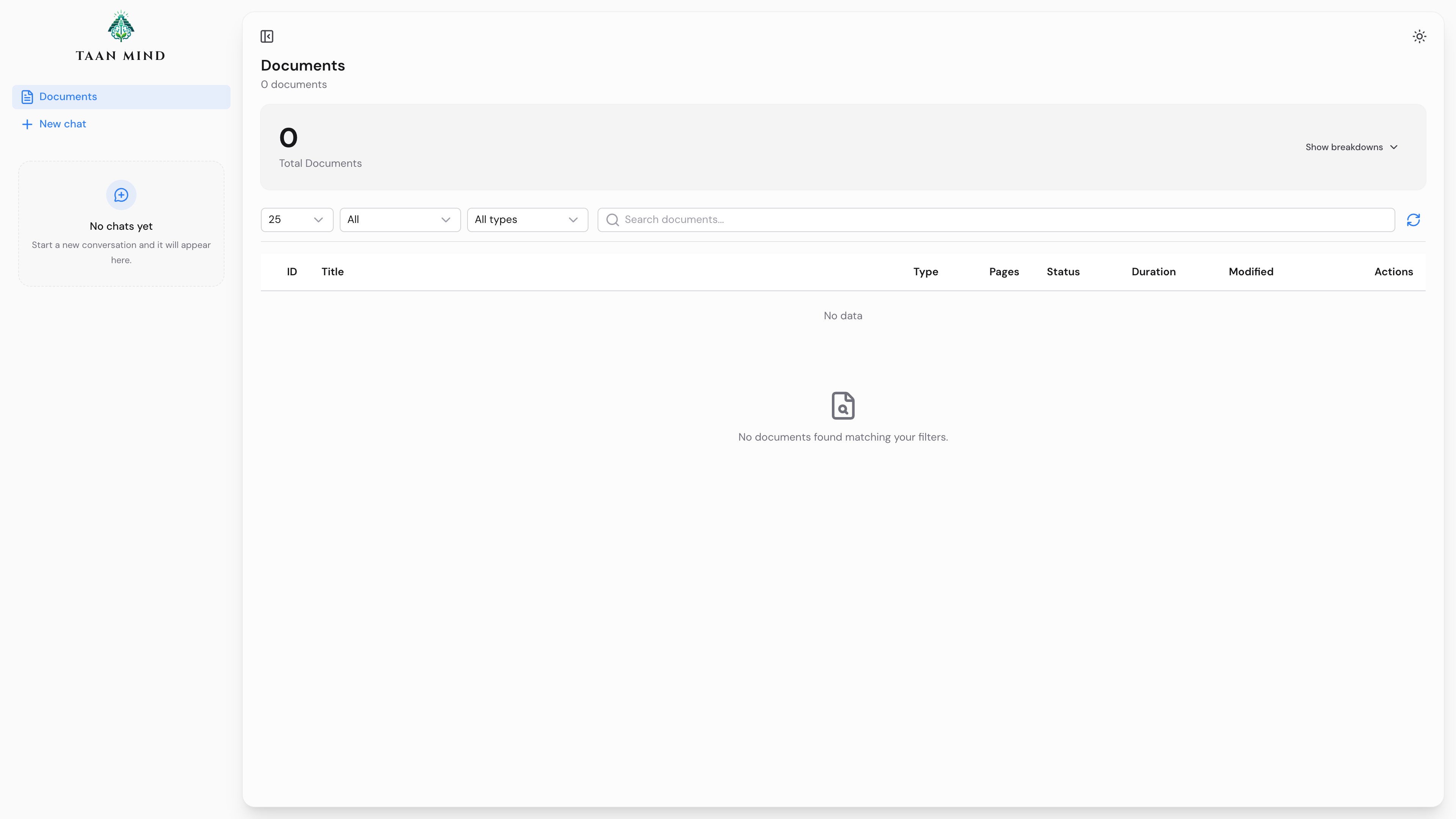1456x819 pixels.
Task: Sort by the Modified column header
Action: click(1251, 272)
